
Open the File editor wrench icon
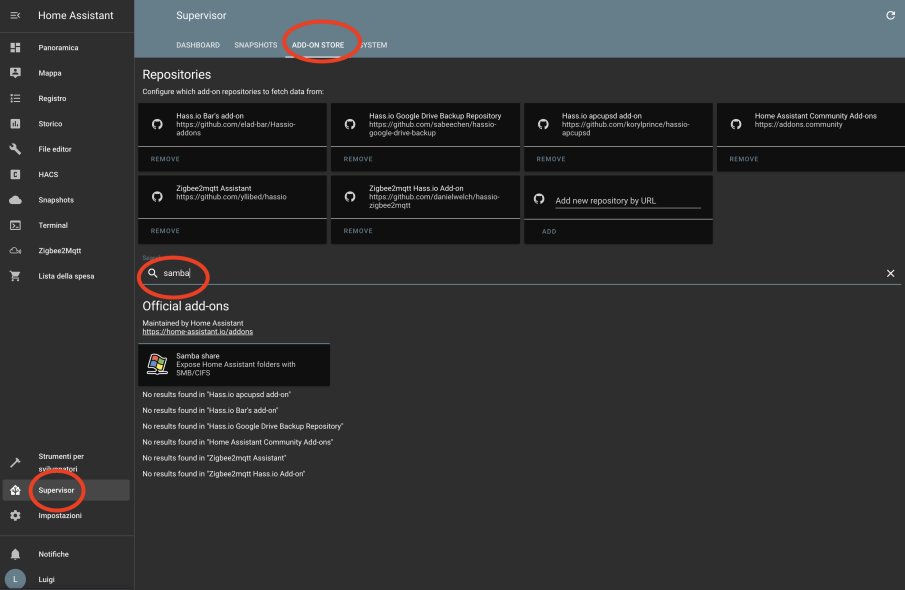[x=16, y=150]
